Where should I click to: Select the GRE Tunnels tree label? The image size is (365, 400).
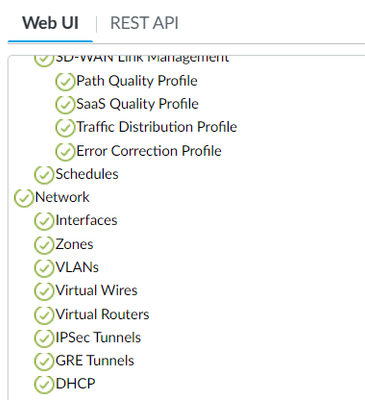pyautogui.click(x=95, y=361)
